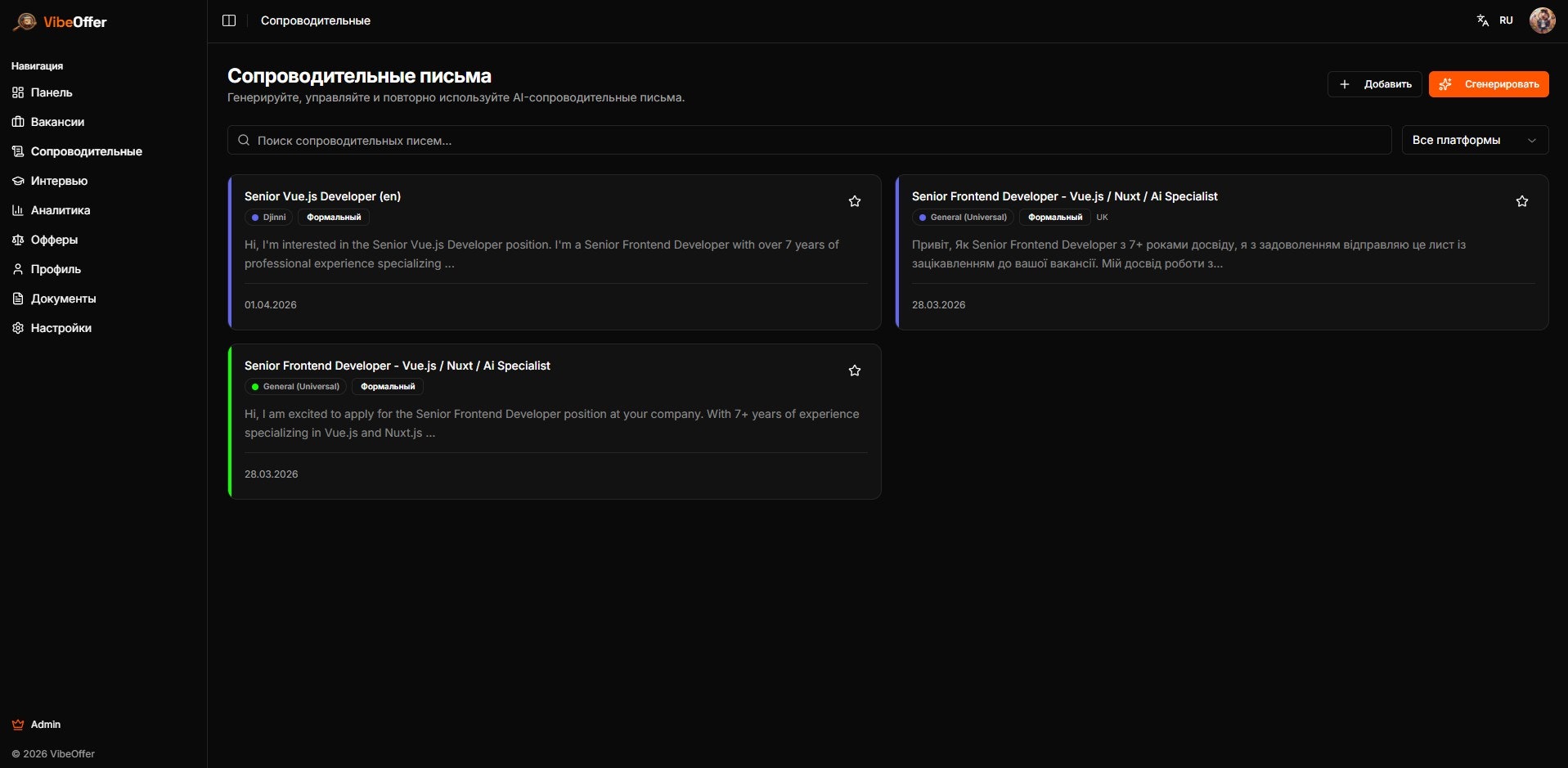The height and width of the screenshot is (768, 1568).
Task: Click the 01.04.2026 date
Action: (271, 305)
